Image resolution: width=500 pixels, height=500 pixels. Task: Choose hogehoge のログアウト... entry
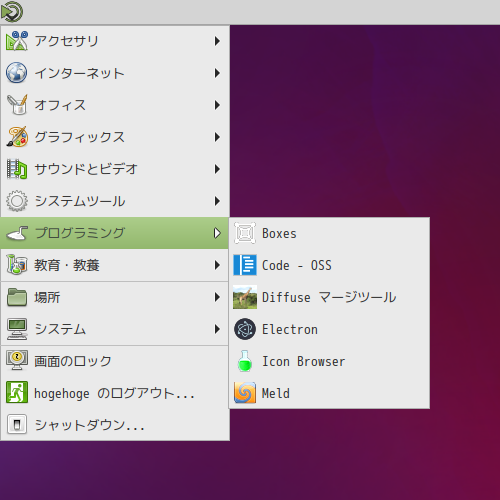point(115,393)
